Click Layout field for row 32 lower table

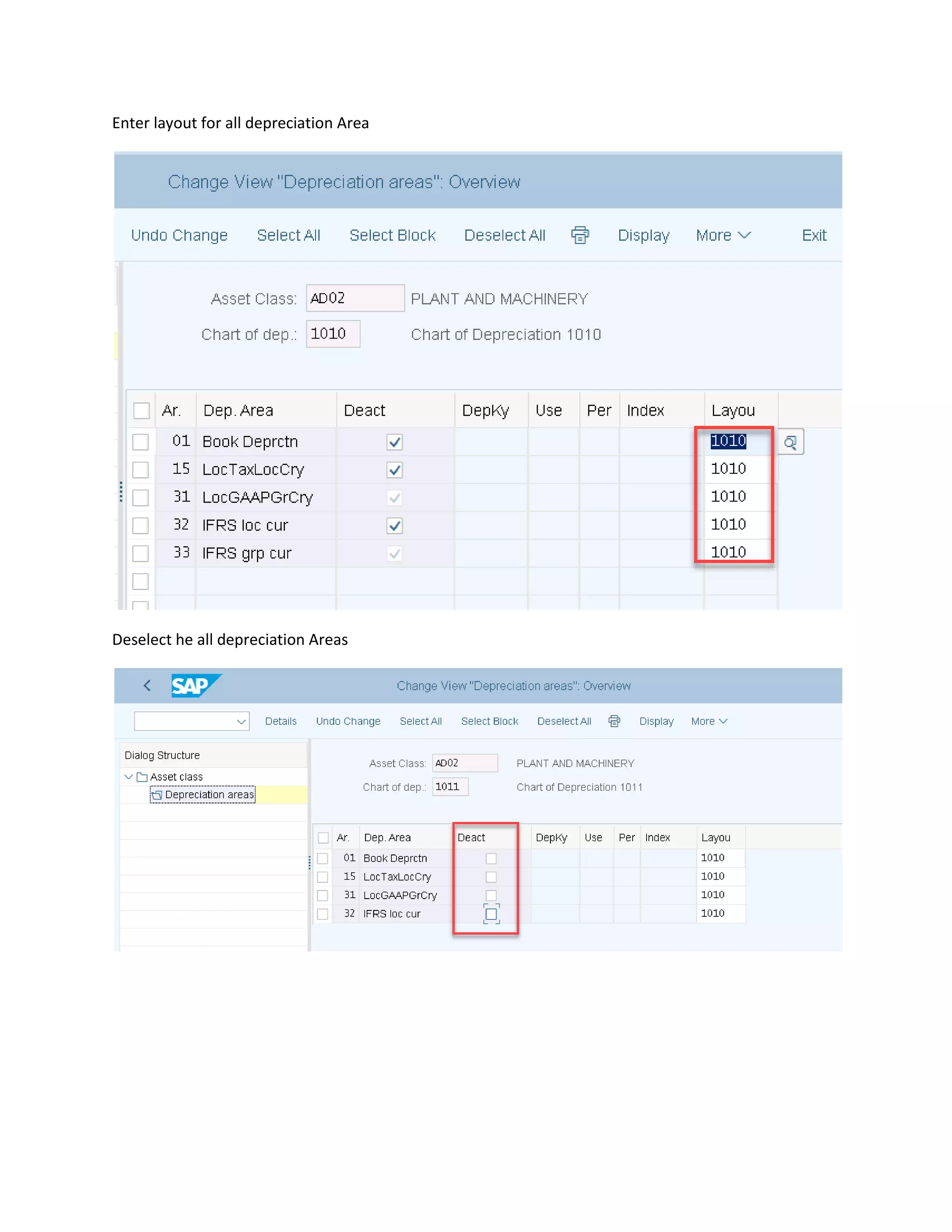[721, 913]
